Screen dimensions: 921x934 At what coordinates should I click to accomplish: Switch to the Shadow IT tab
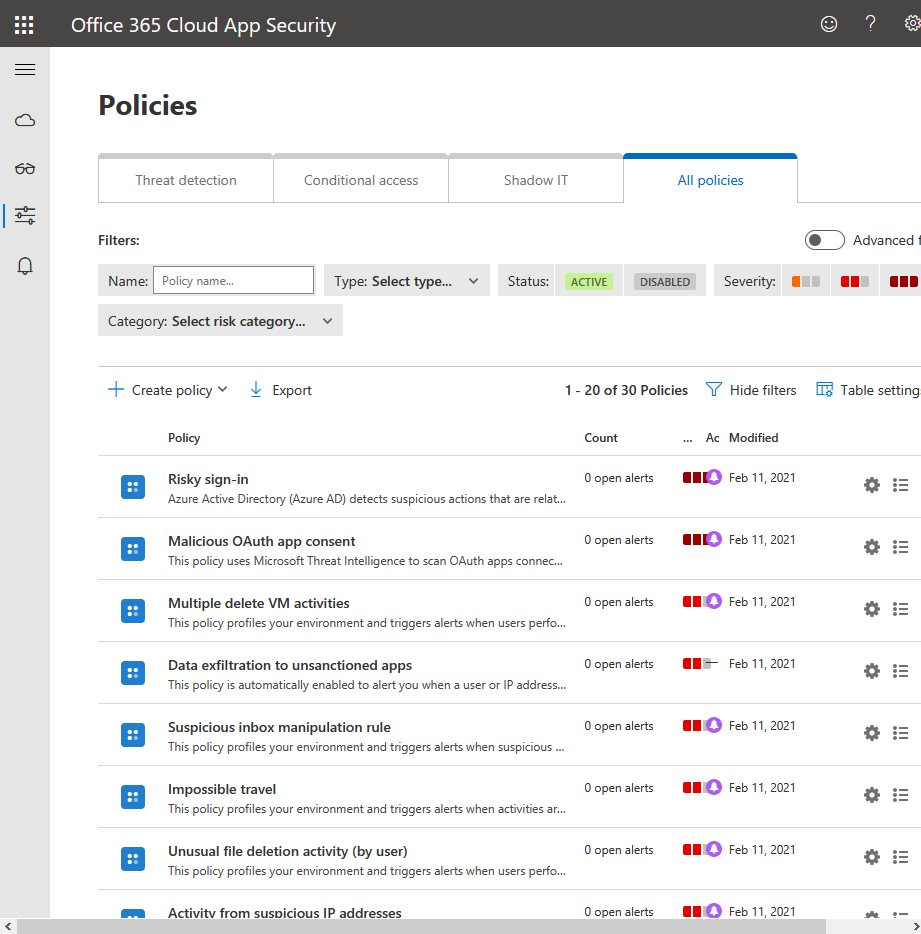(x=535, y=180)
